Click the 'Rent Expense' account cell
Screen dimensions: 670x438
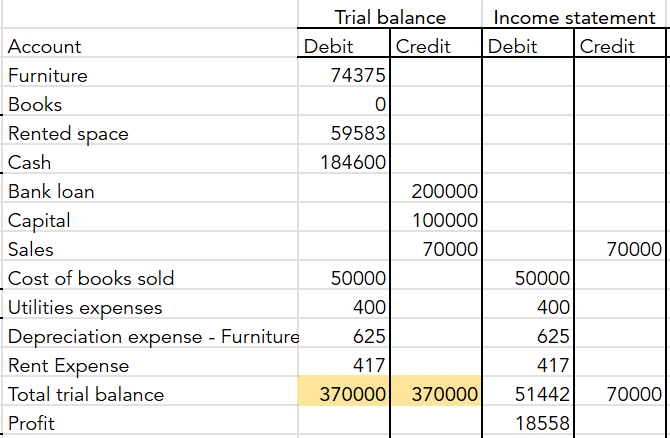pos(150,363)
